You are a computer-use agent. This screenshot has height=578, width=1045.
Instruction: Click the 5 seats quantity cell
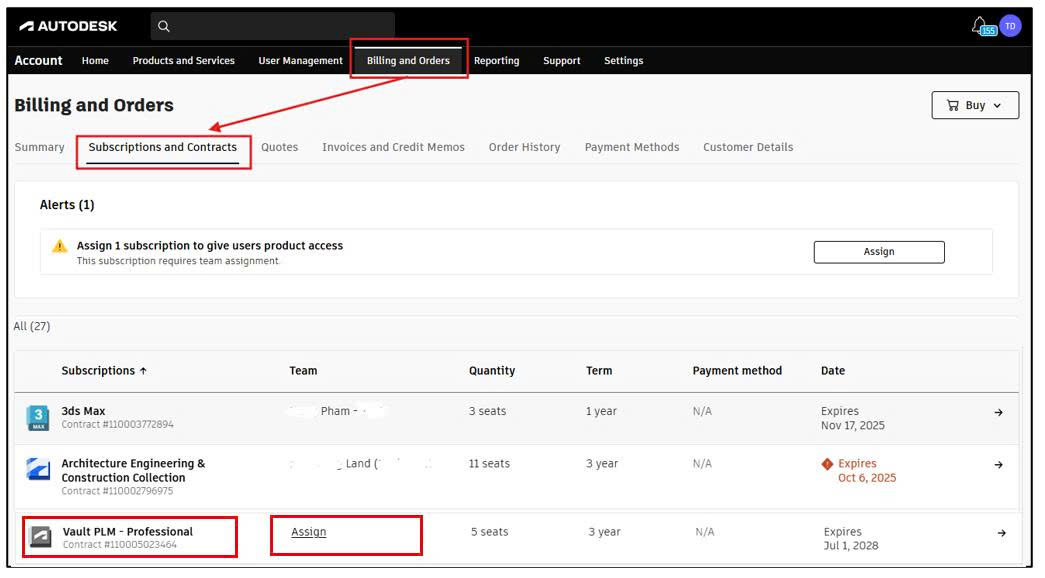(490, 532)
